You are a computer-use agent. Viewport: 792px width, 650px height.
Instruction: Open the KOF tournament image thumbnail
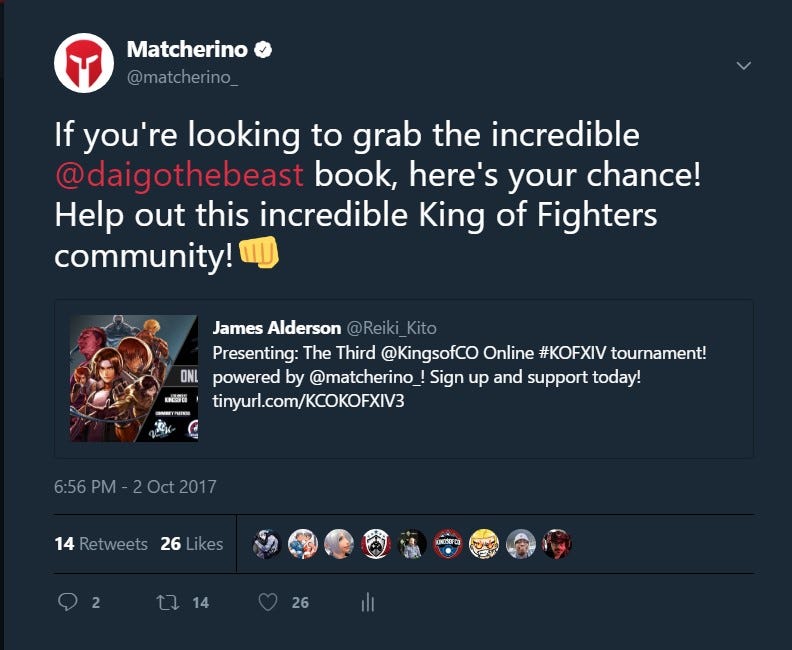click(x=134, y=378)
